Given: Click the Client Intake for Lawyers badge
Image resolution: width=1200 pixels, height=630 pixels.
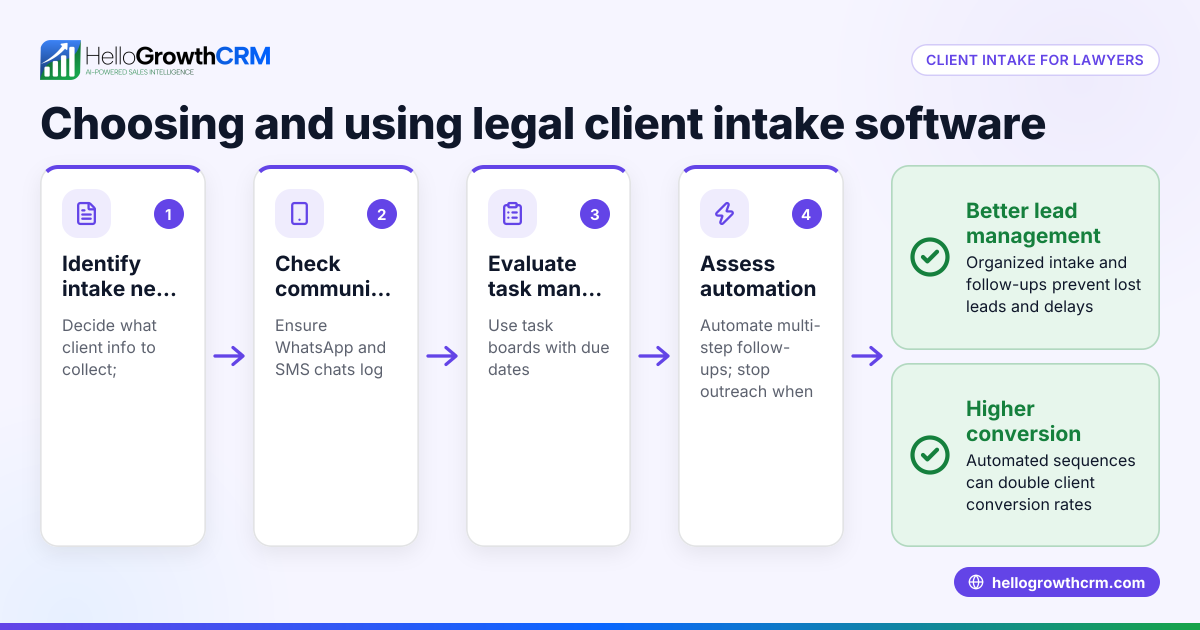Looking at the screenshot, I should [1035, 60].
